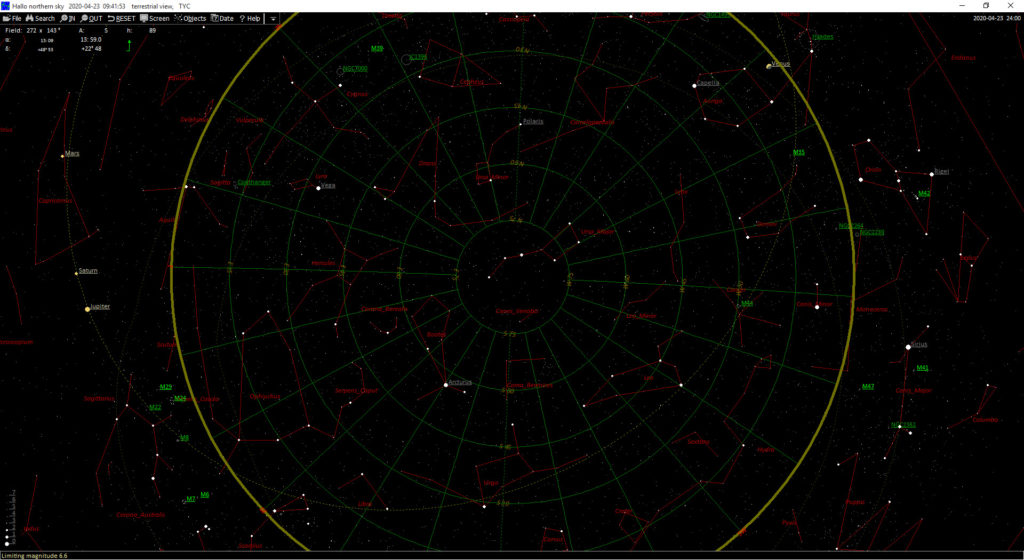This screenshot has height=560, width=1024.
Task: Click the Capricornus constellation name
Action: click(x=56, y=200)
